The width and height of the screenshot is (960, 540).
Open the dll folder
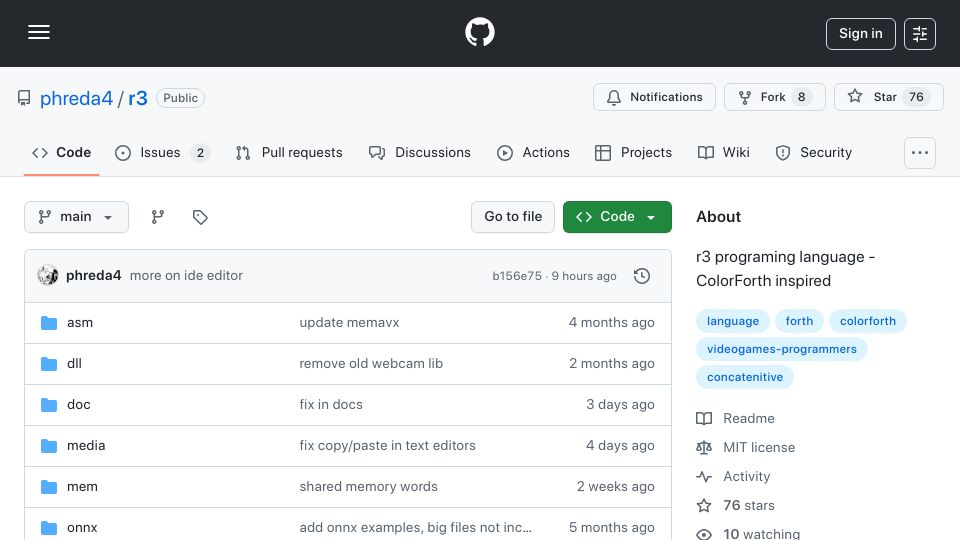pyautogui.click(x=74, y=364)
